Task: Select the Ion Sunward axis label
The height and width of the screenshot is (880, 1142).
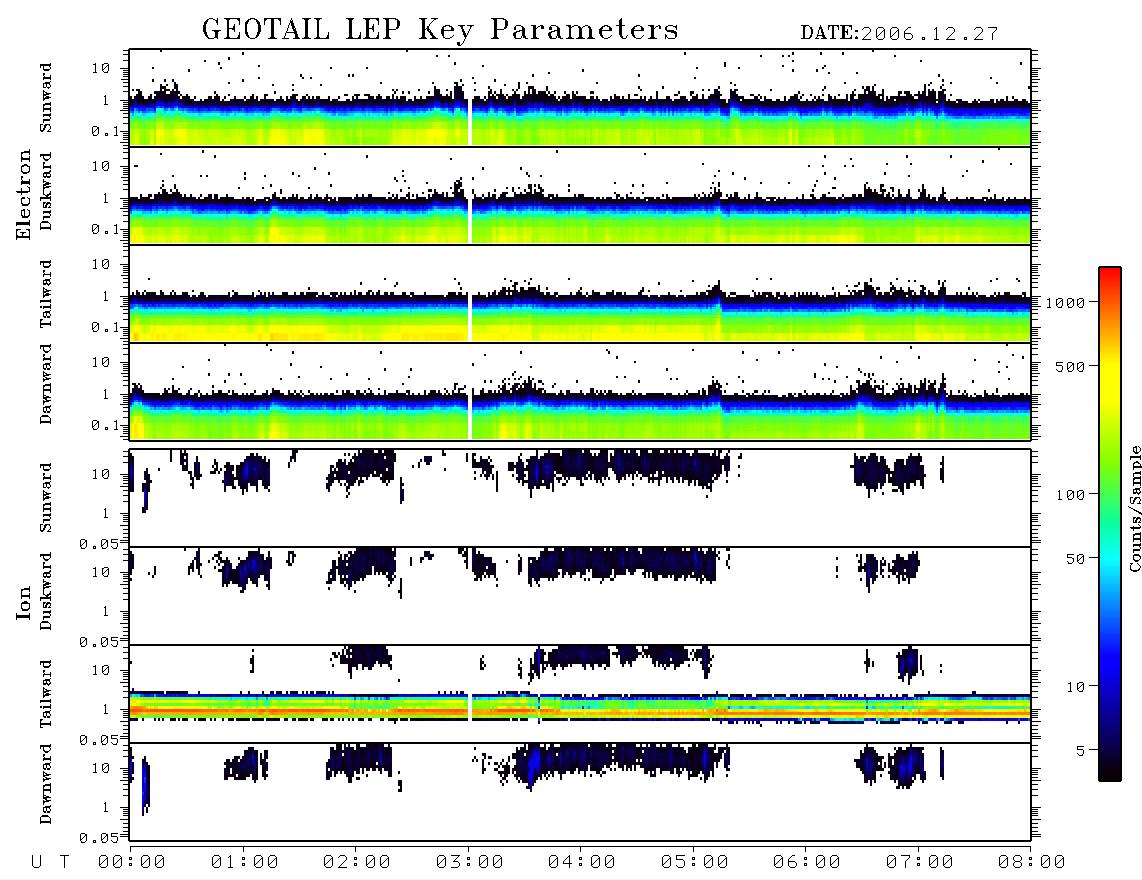Action: pos(46,498)
